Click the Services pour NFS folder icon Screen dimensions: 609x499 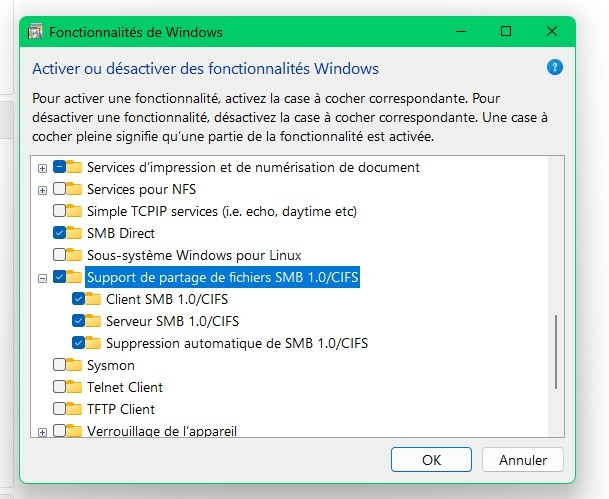[75, 189]
